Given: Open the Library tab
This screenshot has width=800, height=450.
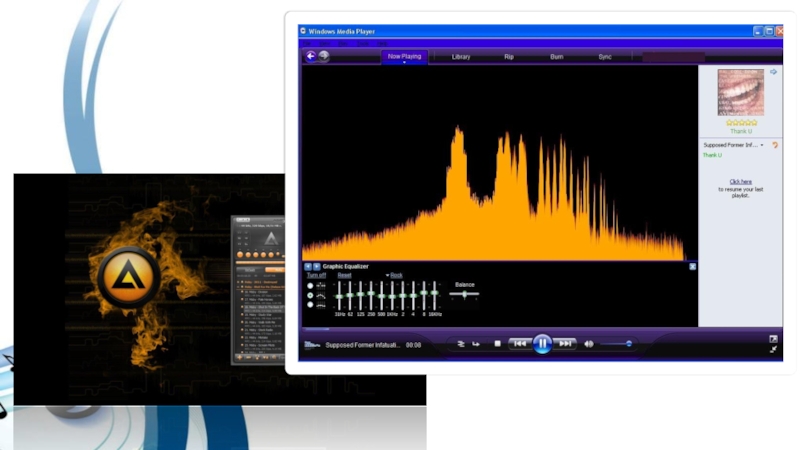Looking at the screenshot, I should click(x=461, y=57).
